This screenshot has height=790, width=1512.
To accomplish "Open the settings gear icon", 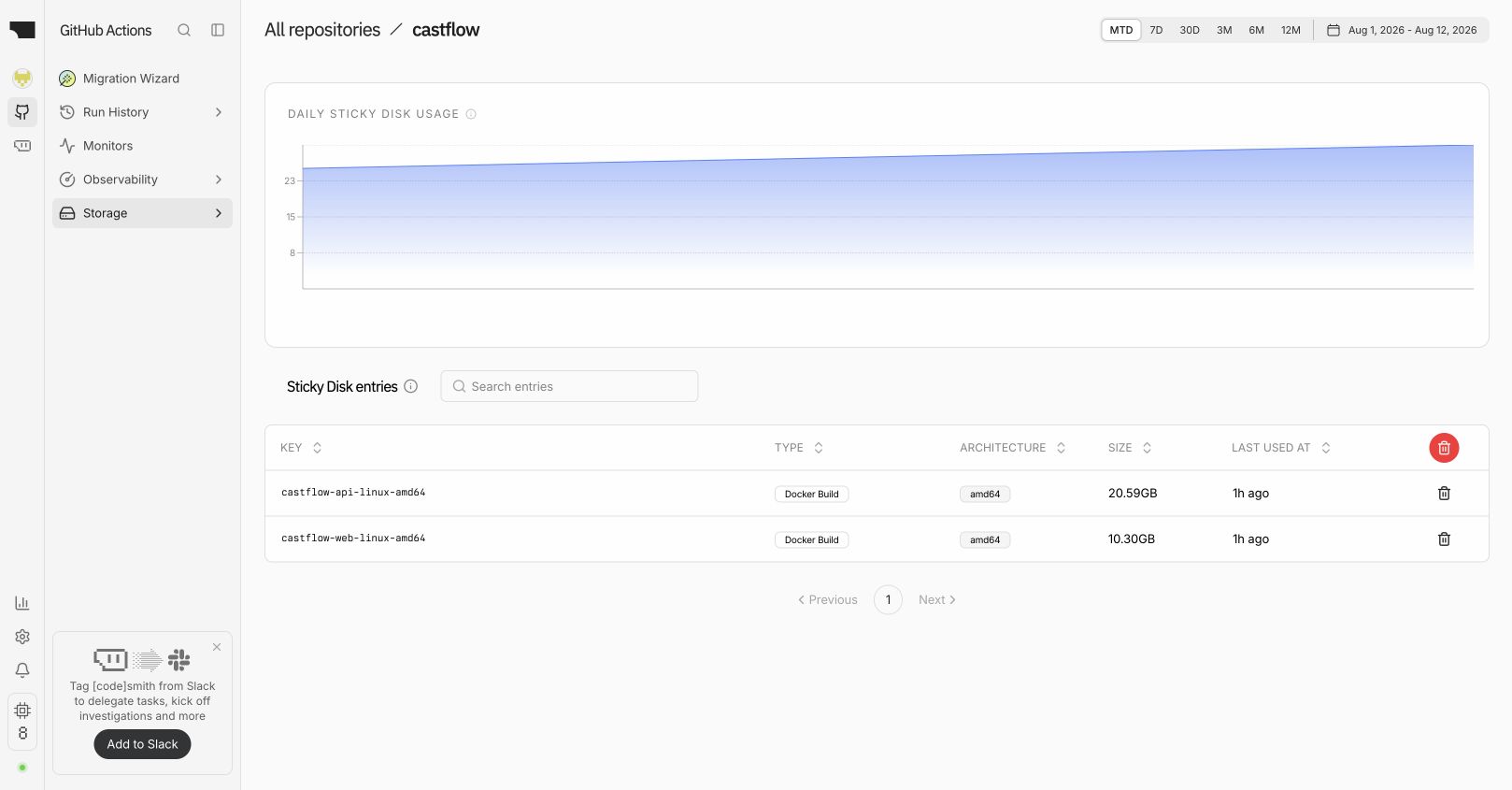I will [x=22, y=637].
